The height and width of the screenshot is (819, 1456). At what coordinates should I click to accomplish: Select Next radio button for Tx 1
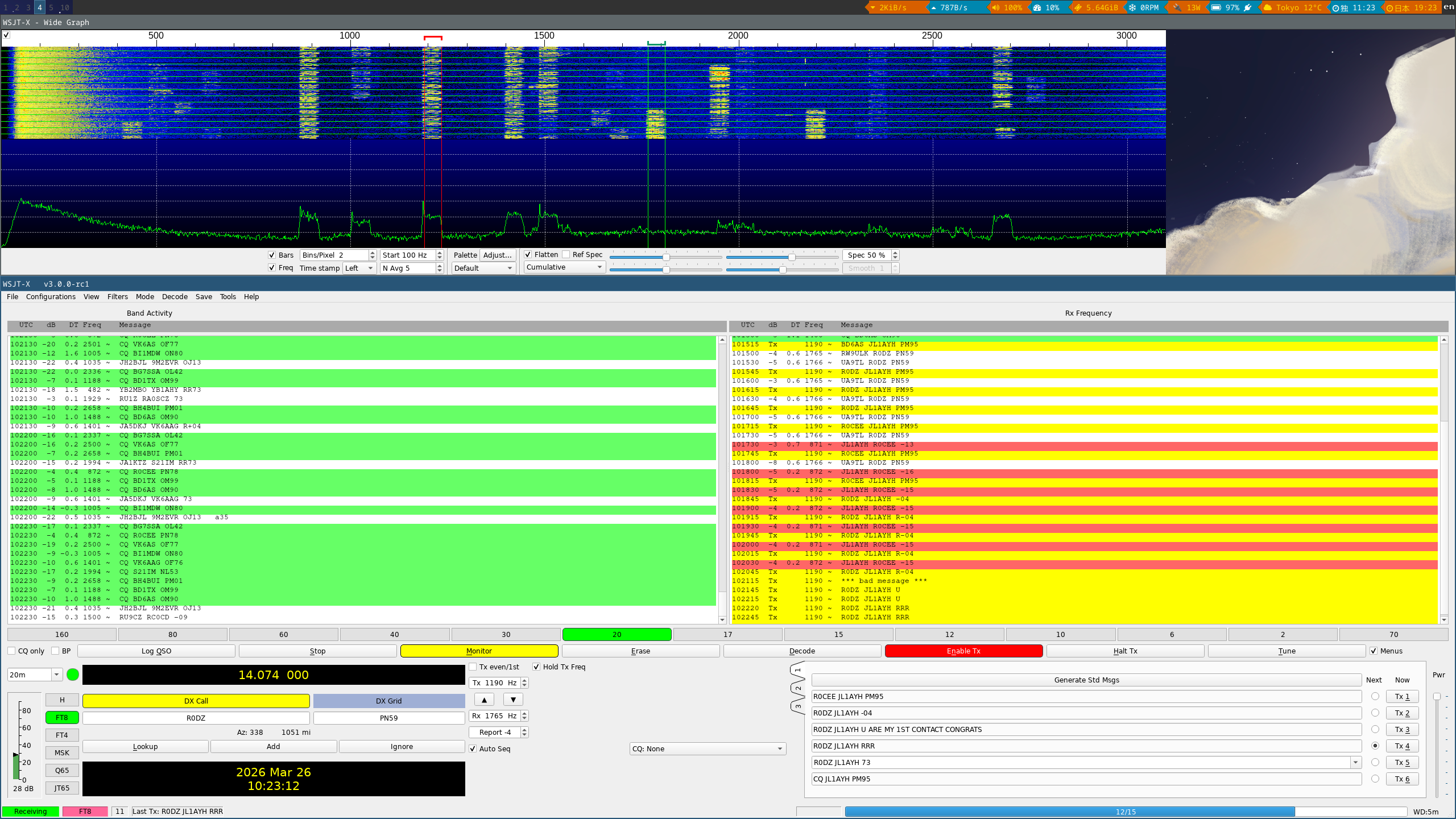(1375, 696)
